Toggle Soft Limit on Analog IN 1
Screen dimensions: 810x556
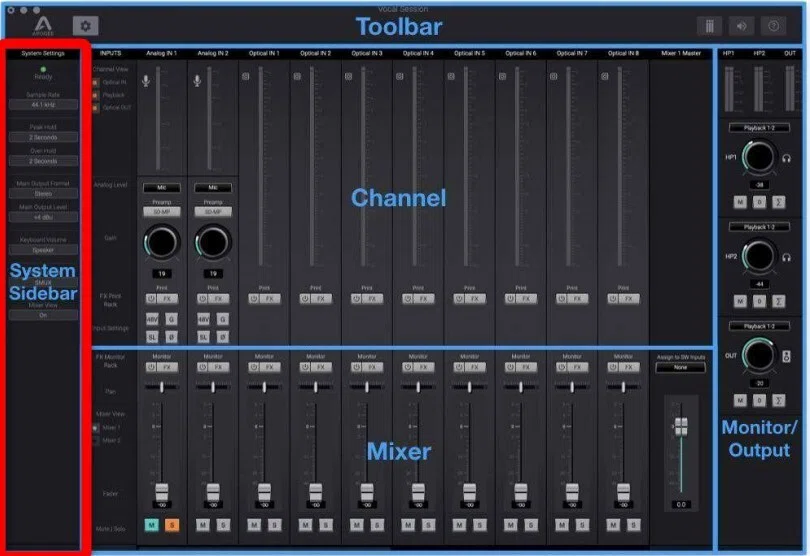point(152,337)
